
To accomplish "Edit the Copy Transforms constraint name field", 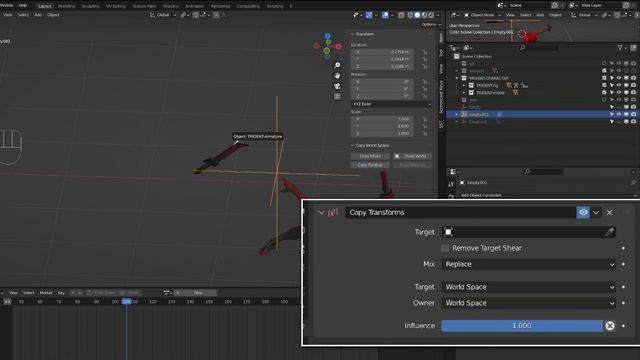I will (x=460, y=212).
